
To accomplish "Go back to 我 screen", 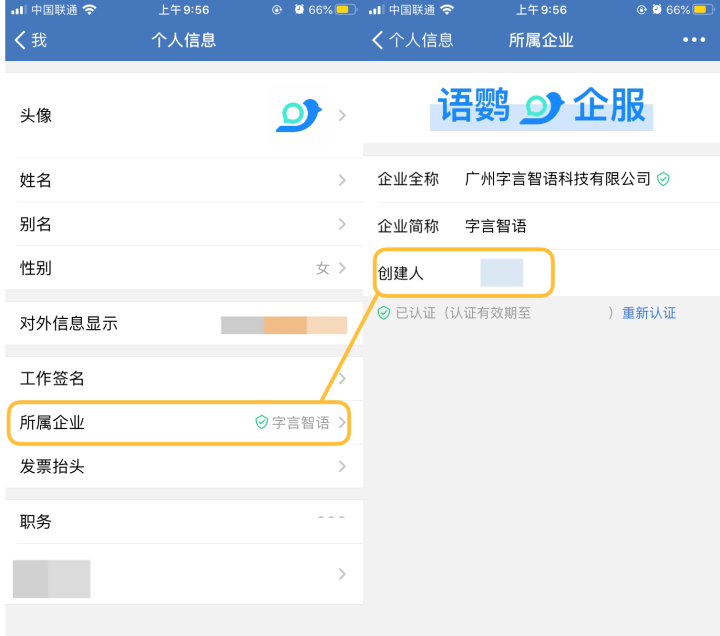I will click(x=30, y=40).
